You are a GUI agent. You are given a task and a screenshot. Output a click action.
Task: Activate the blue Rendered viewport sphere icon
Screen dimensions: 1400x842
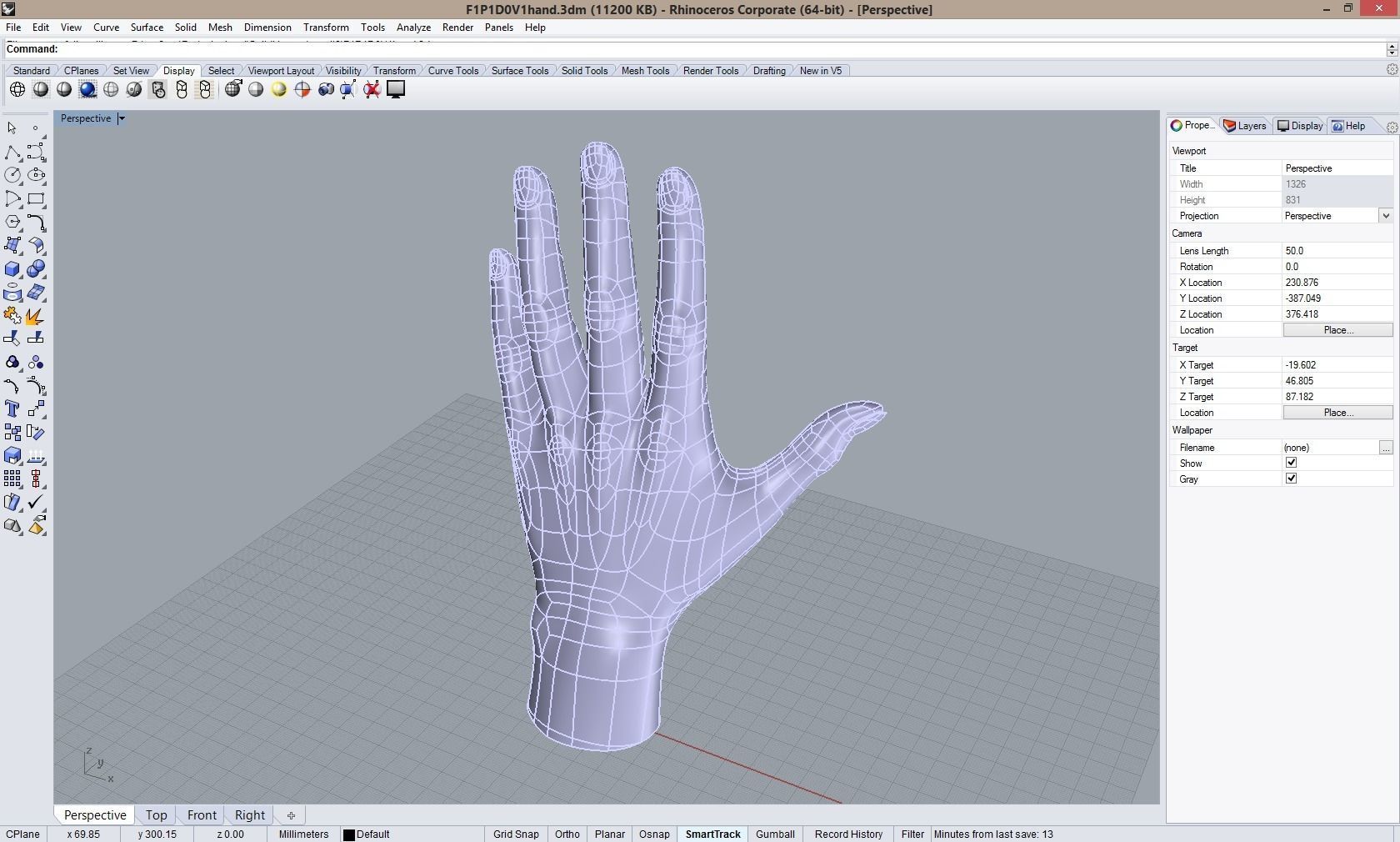(87, 89)
